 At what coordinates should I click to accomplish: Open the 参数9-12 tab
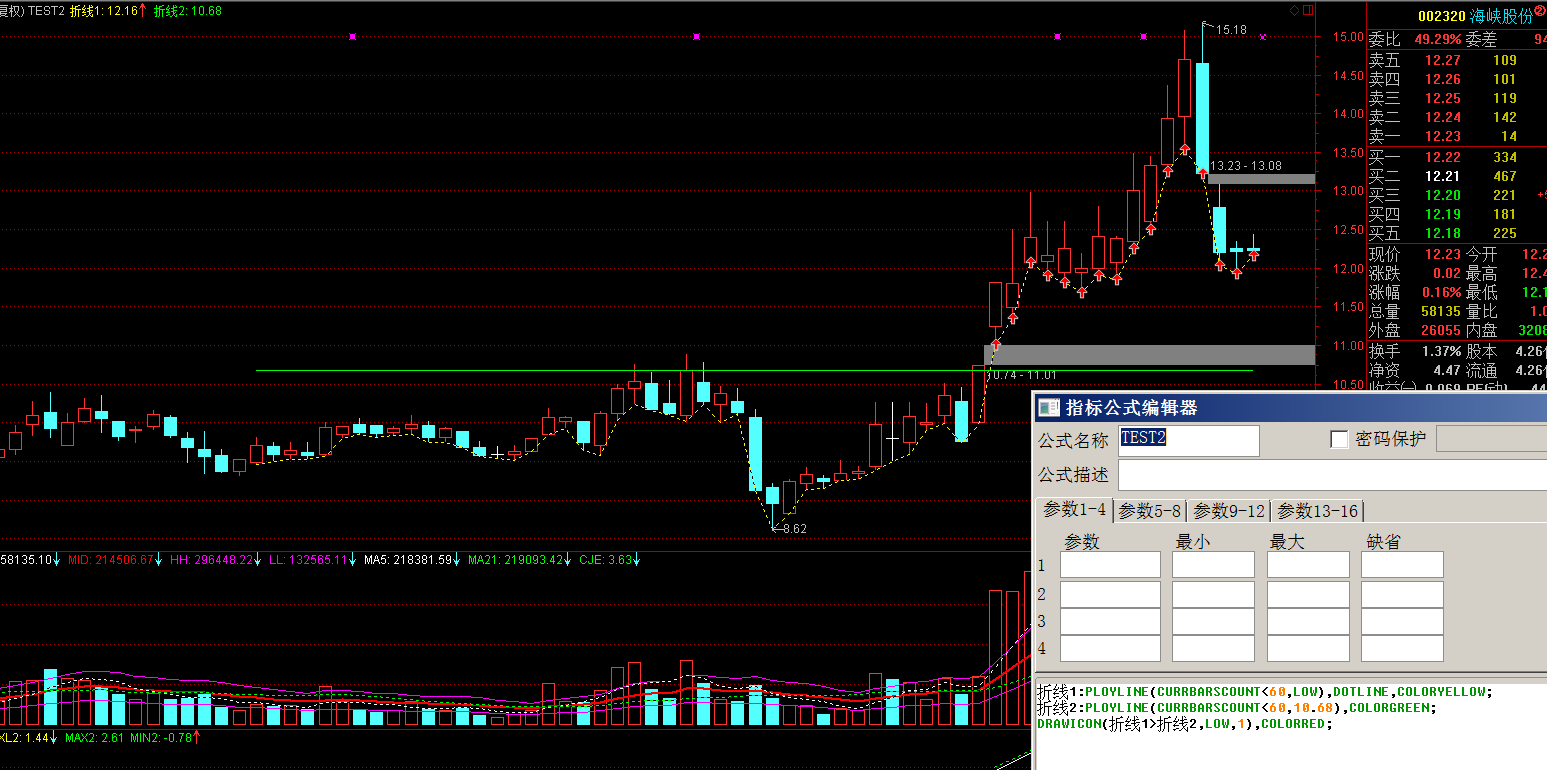pos(1229,511)
